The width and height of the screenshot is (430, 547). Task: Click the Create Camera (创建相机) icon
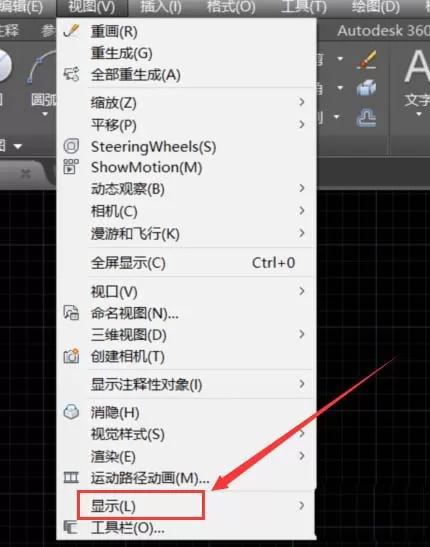point(71,356)
